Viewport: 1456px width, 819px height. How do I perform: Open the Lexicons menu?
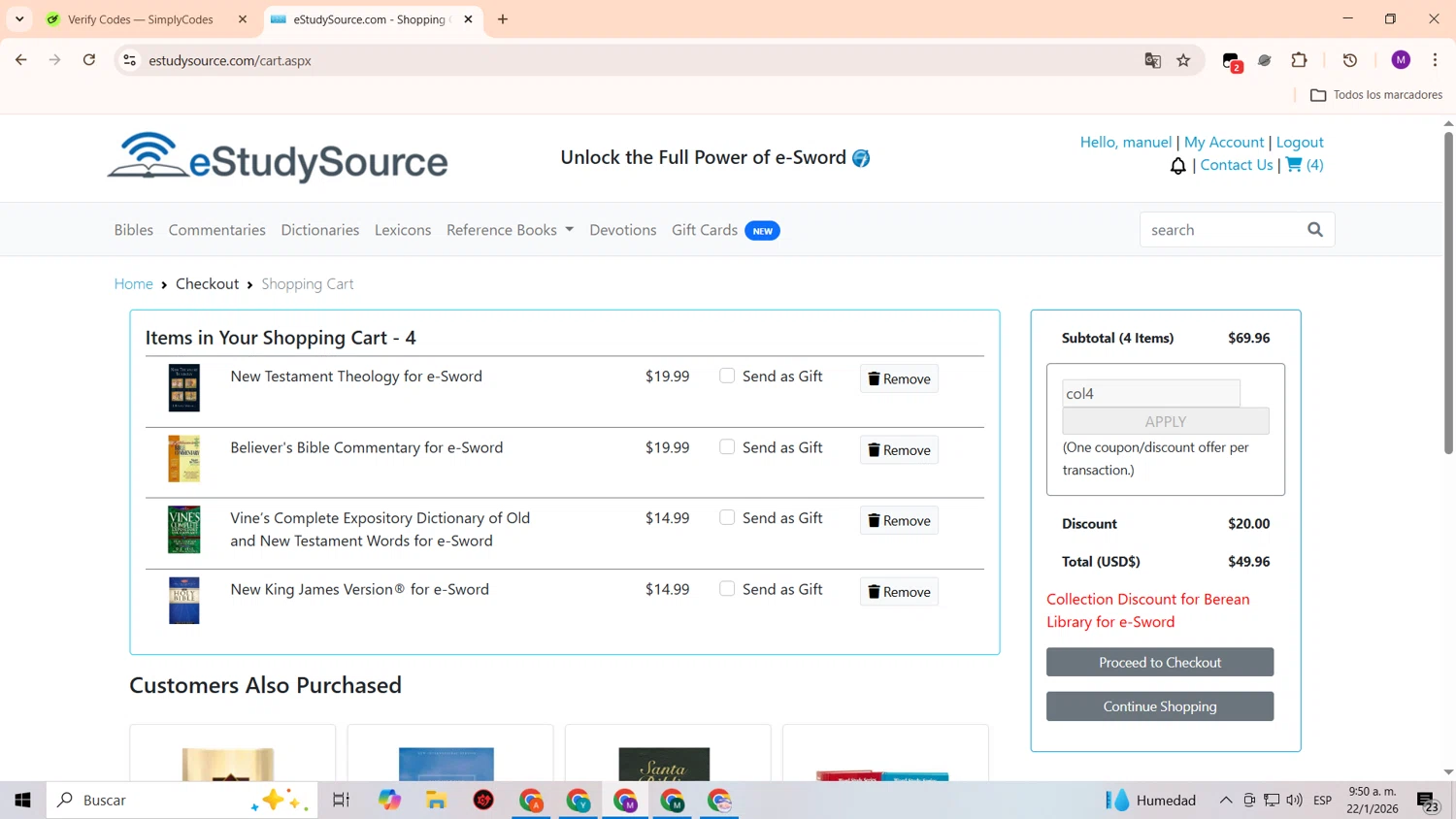403,230
